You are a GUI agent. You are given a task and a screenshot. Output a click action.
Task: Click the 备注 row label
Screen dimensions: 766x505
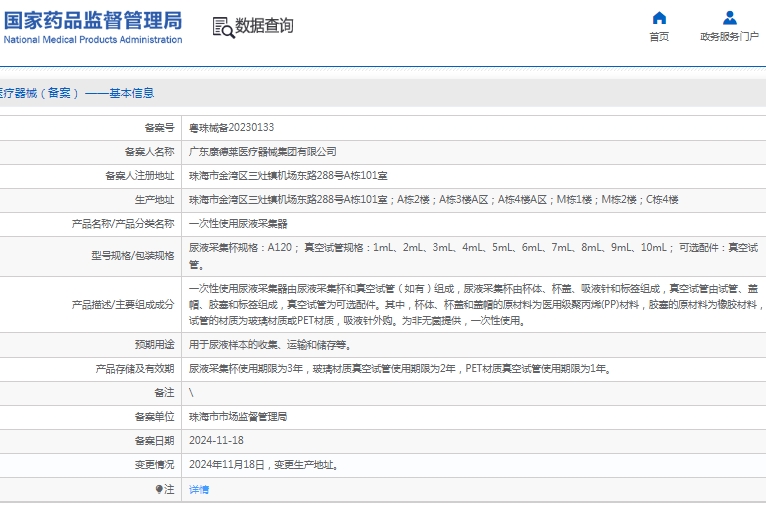[x=164, y=393]
